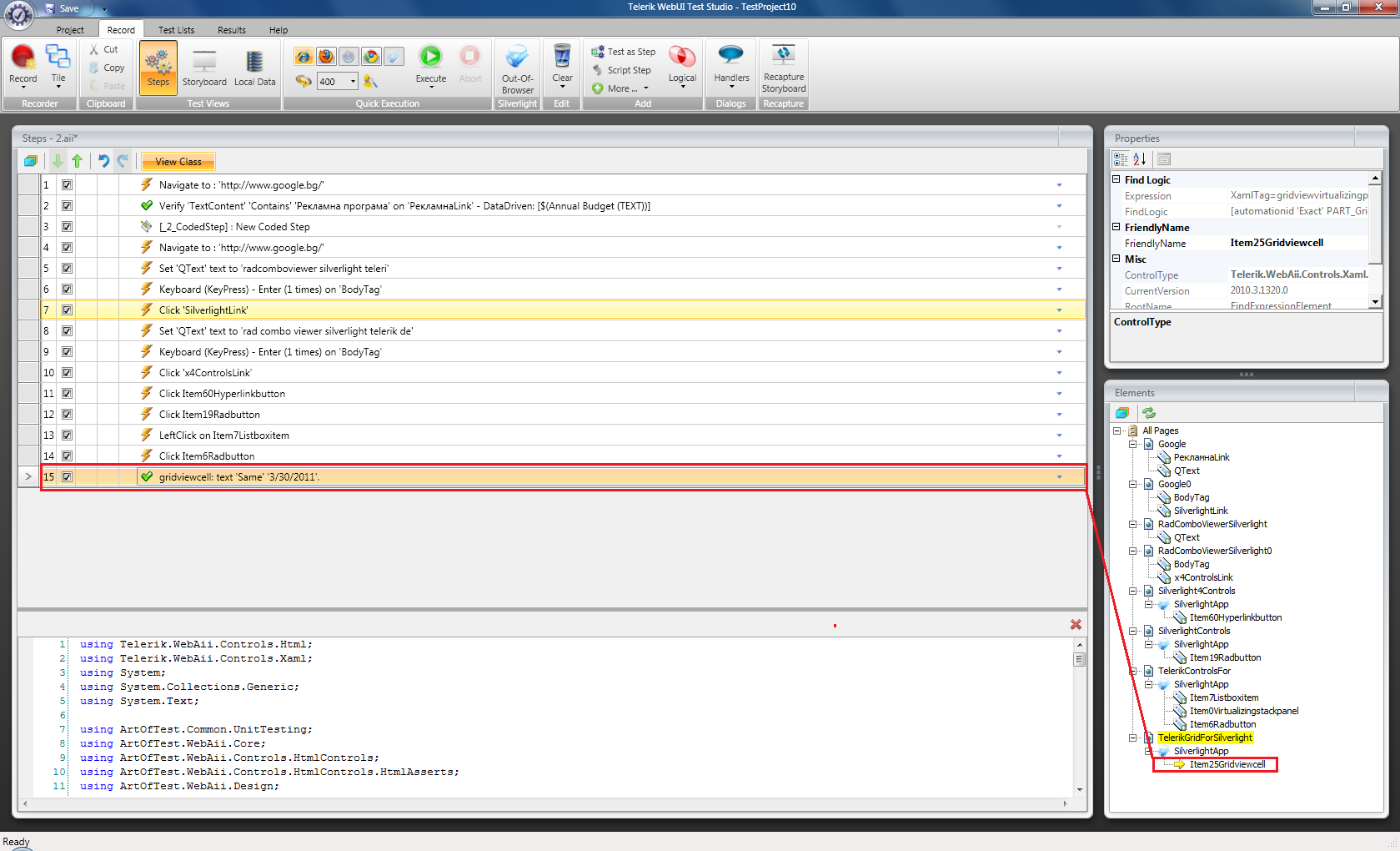
Task: Move selected step down with green arrow
Action: (58, 161)
